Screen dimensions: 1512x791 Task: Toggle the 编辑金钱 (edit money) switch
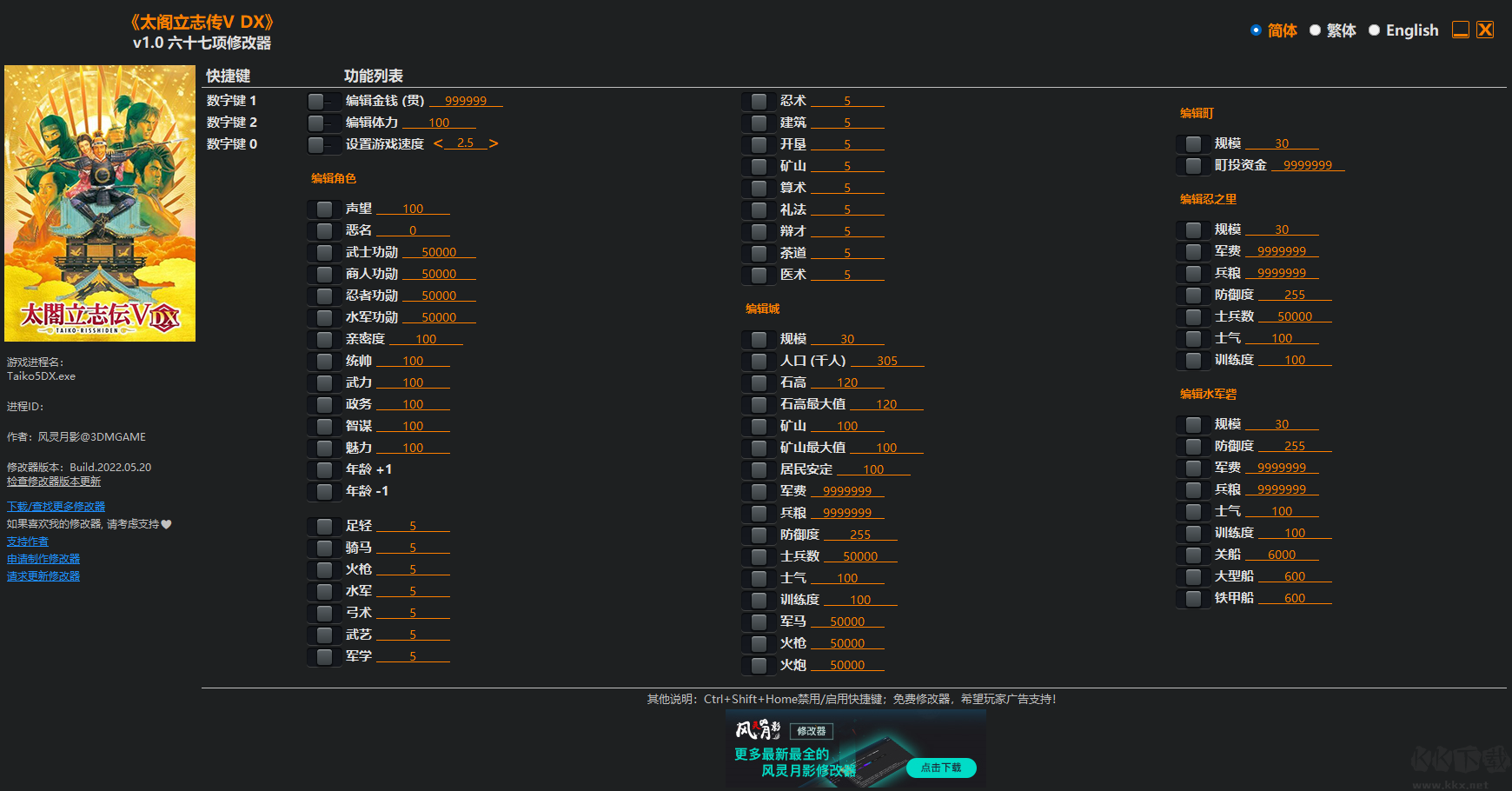[322, 102]
